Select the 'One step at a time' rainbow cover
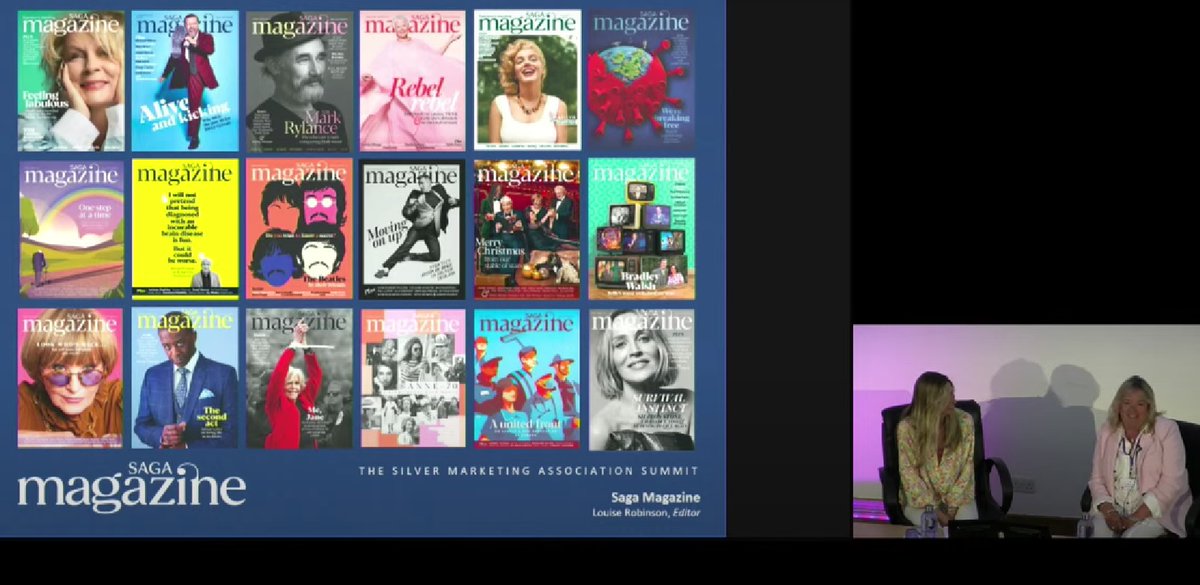The width and height of the screenshot is (1200, 585). (x=71, y=229)
